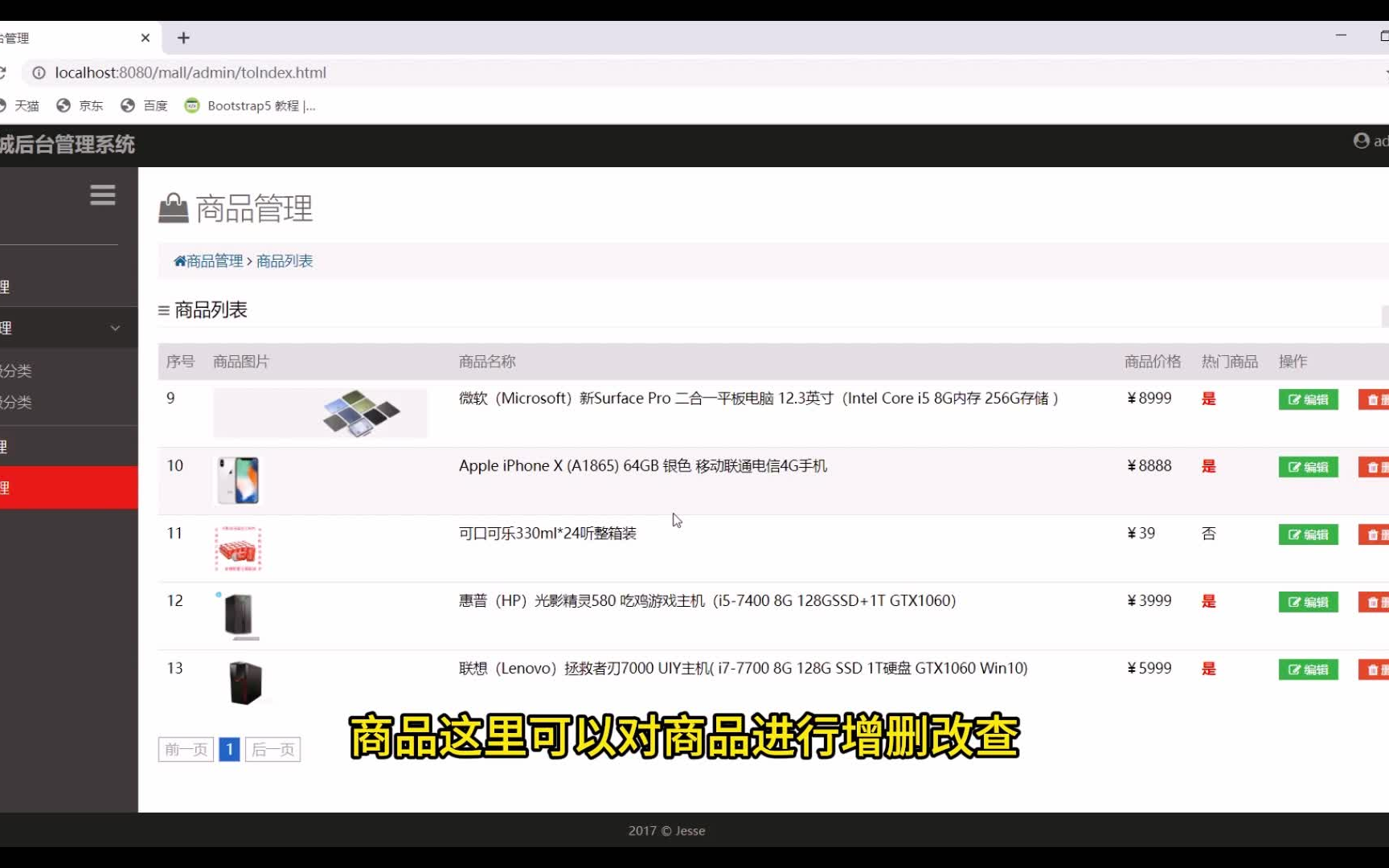Click the Surface Pro product thumbnail
Viewport: 1389px width, 868px height.
tap(320, 412)
